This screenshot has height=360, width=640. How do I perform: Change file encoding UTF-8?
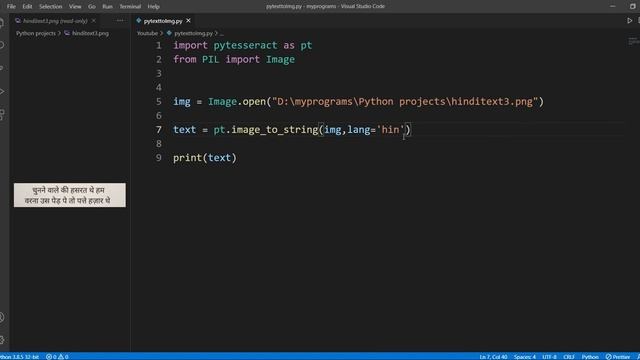pos(549,357)
